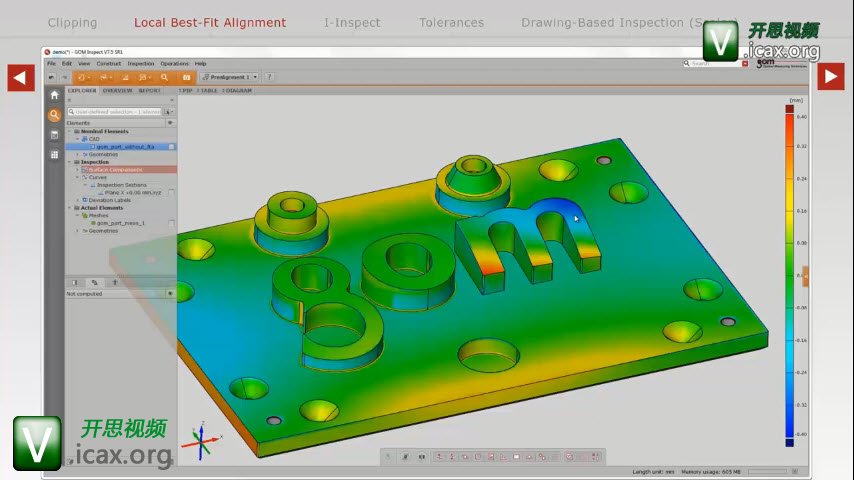854x480 pixels.
Task: Expand the Deviation Labels node
Action: click(77, 200)
